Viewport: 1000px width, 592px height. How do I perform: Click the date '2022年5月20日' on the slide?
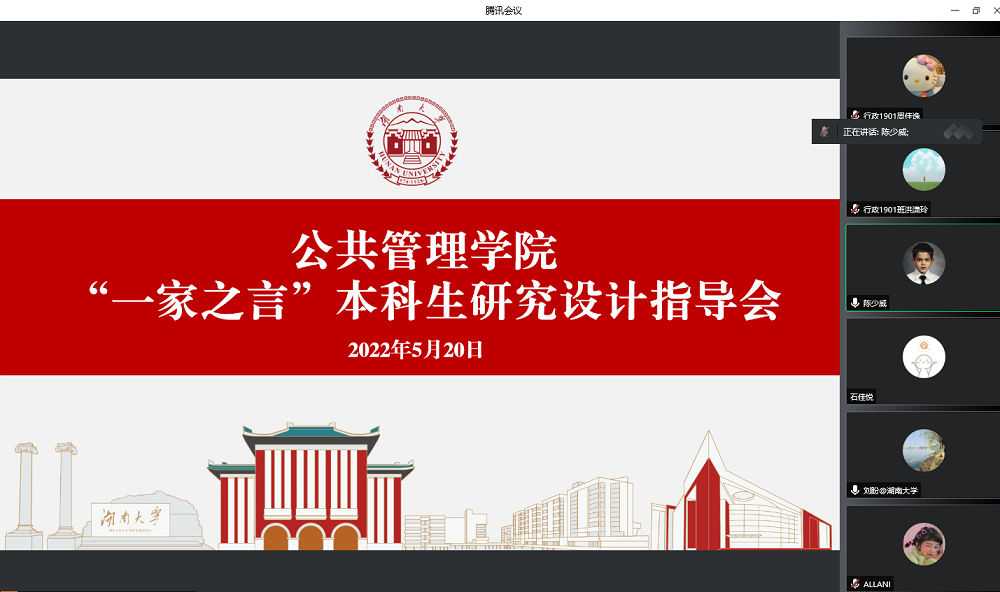click(x=415, y=350)
